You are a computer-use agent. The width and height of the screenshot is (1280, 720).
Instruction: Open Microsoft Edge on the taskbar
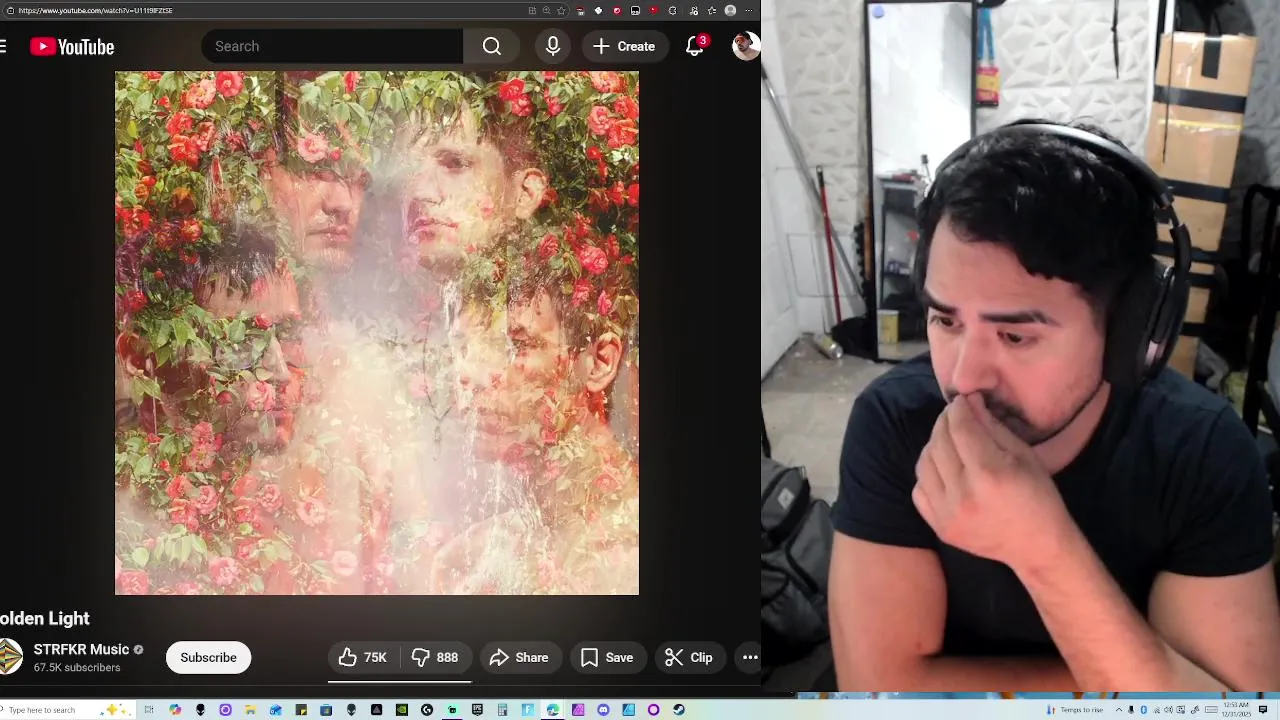point(552,710)
